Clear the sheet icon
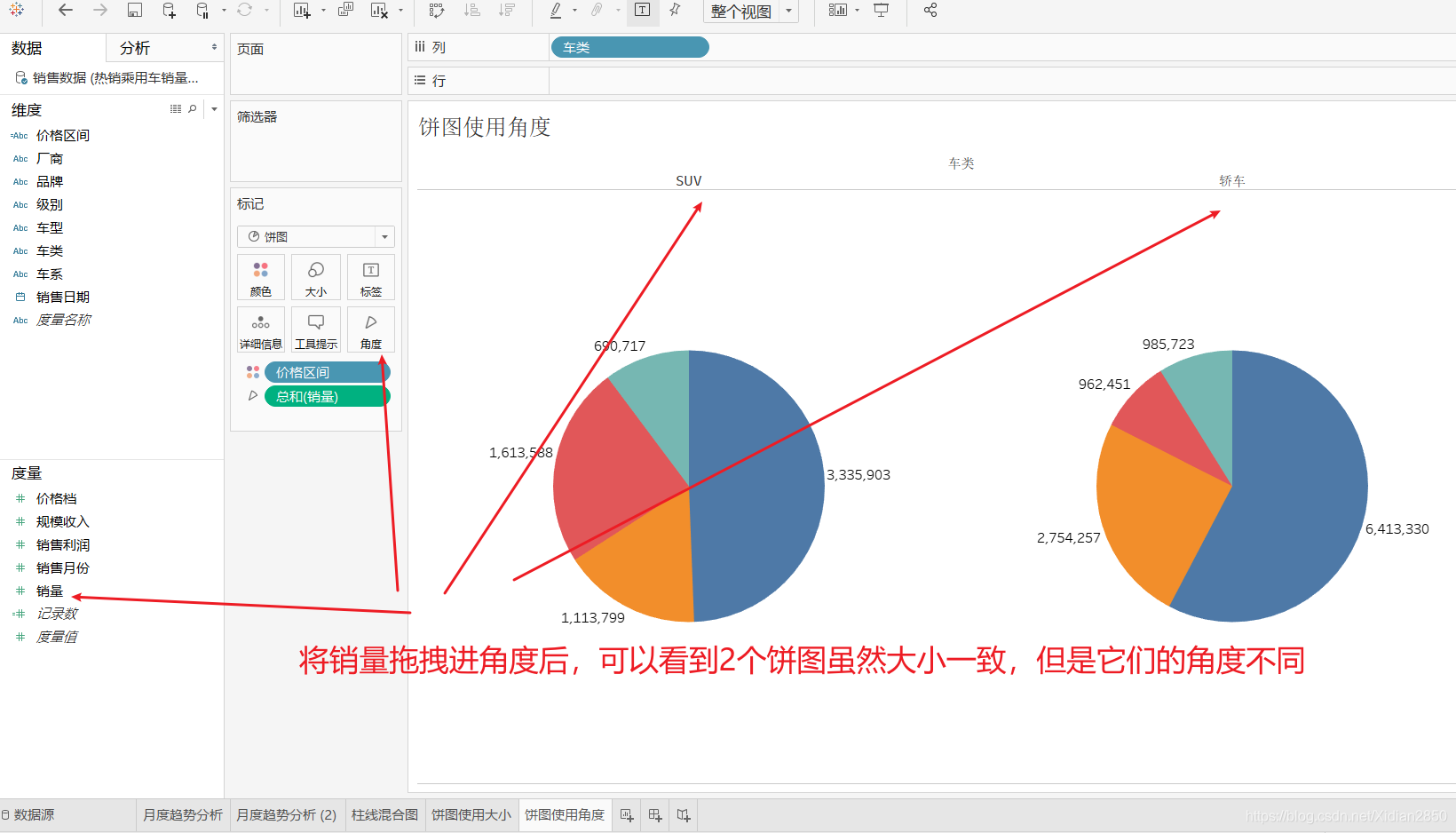The width and height of the screenshot is (1456, 833). [379, 10]
